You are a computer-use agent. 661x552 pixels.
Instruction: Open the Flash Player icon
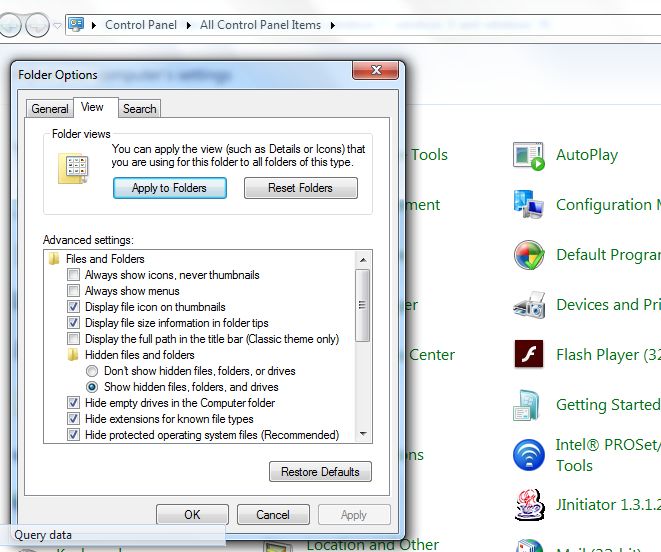pyautogui.click(x=529, y=354)
